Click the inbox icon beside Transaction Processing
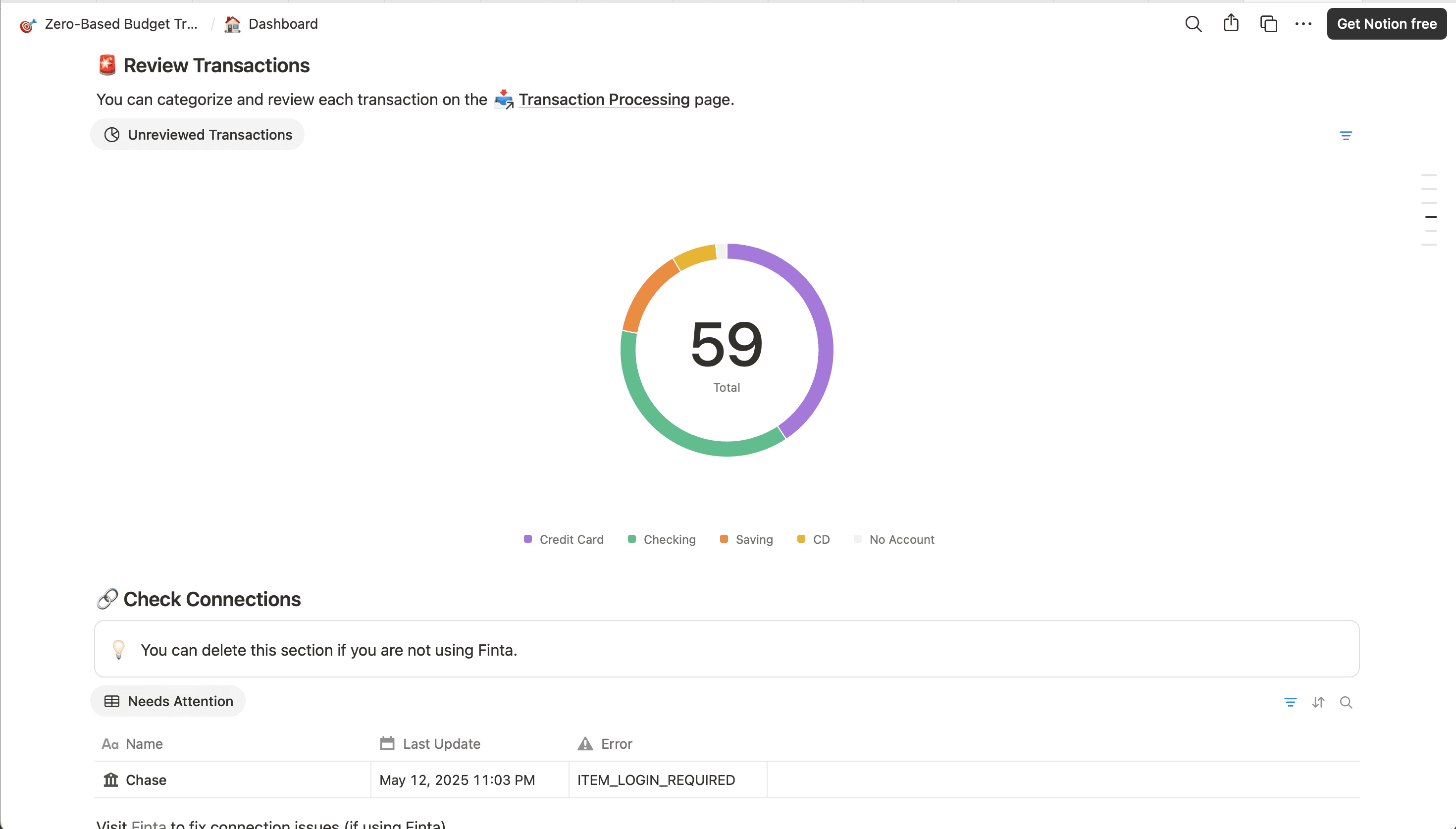The width and height of the screenshot is (1456, 829). coord(504,100)
